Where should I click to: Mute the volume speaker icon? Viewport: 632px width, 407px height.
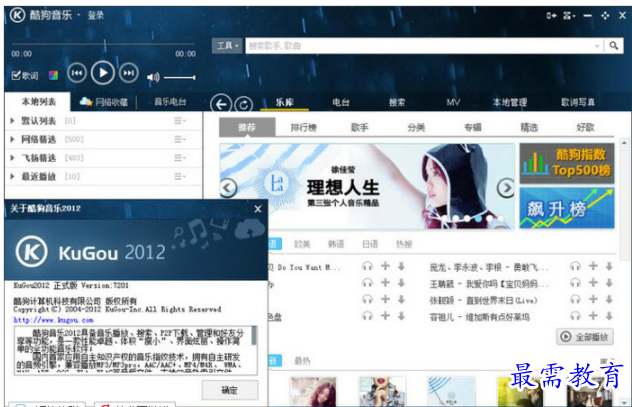tap(153, 77)
